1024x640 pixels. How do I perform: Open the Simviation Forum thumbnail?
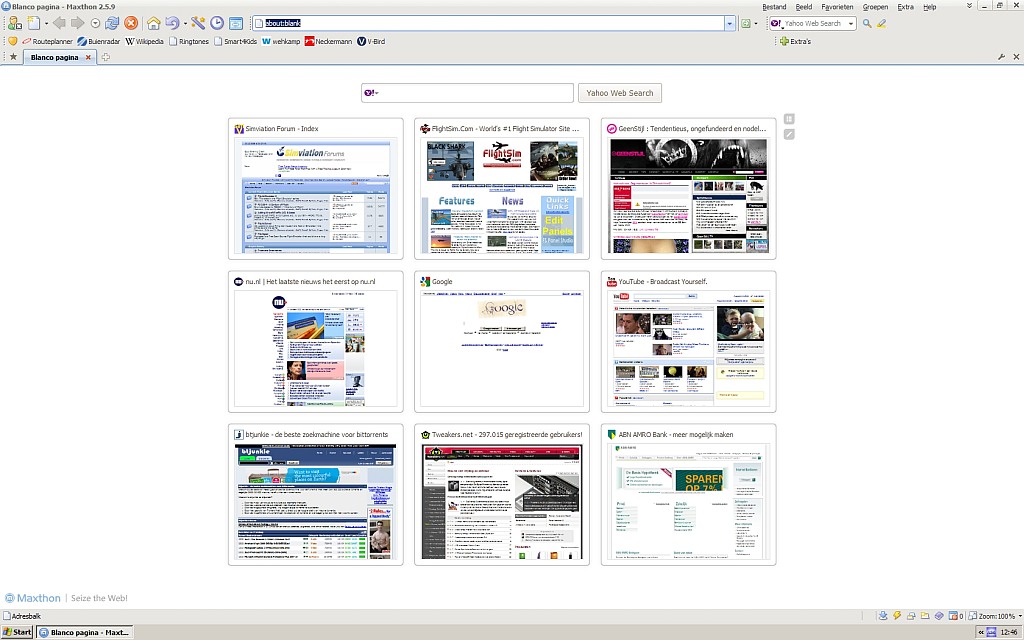[x=315, y=189]
